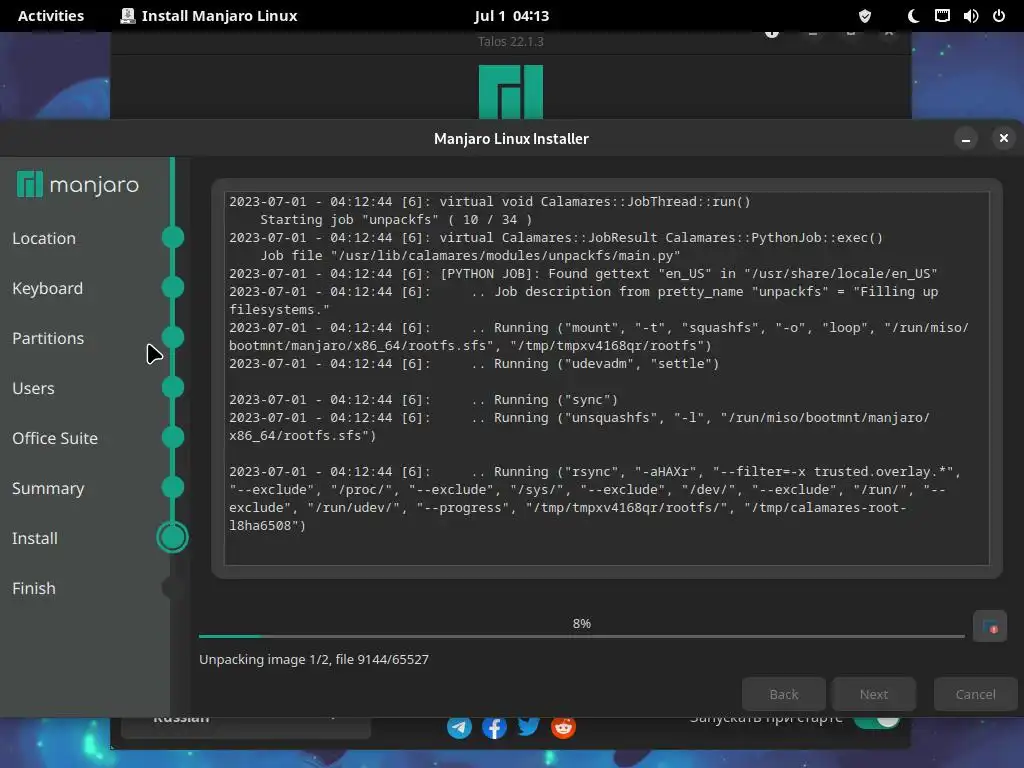Open the Russian language dropdown in Hello
The image size is (1024, 768).
(246, 727)
